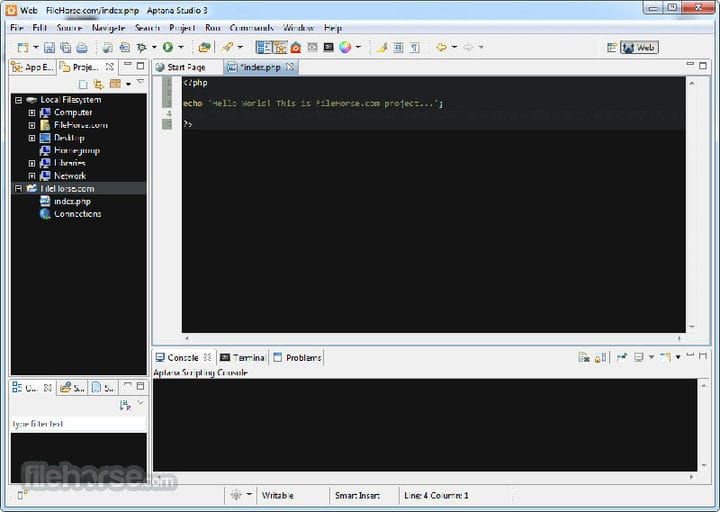Click the New file toolbar icon
Viewport: 720px width, 512px height.
(x=22, y=47)
